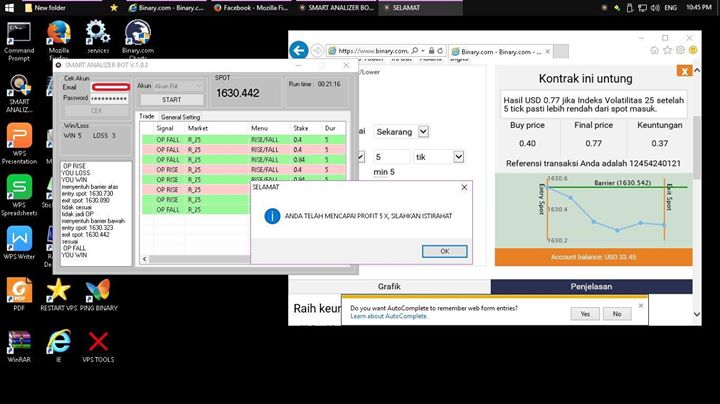
Task: Launch the PING BINARY shortcut
Action: coord(98,295)
